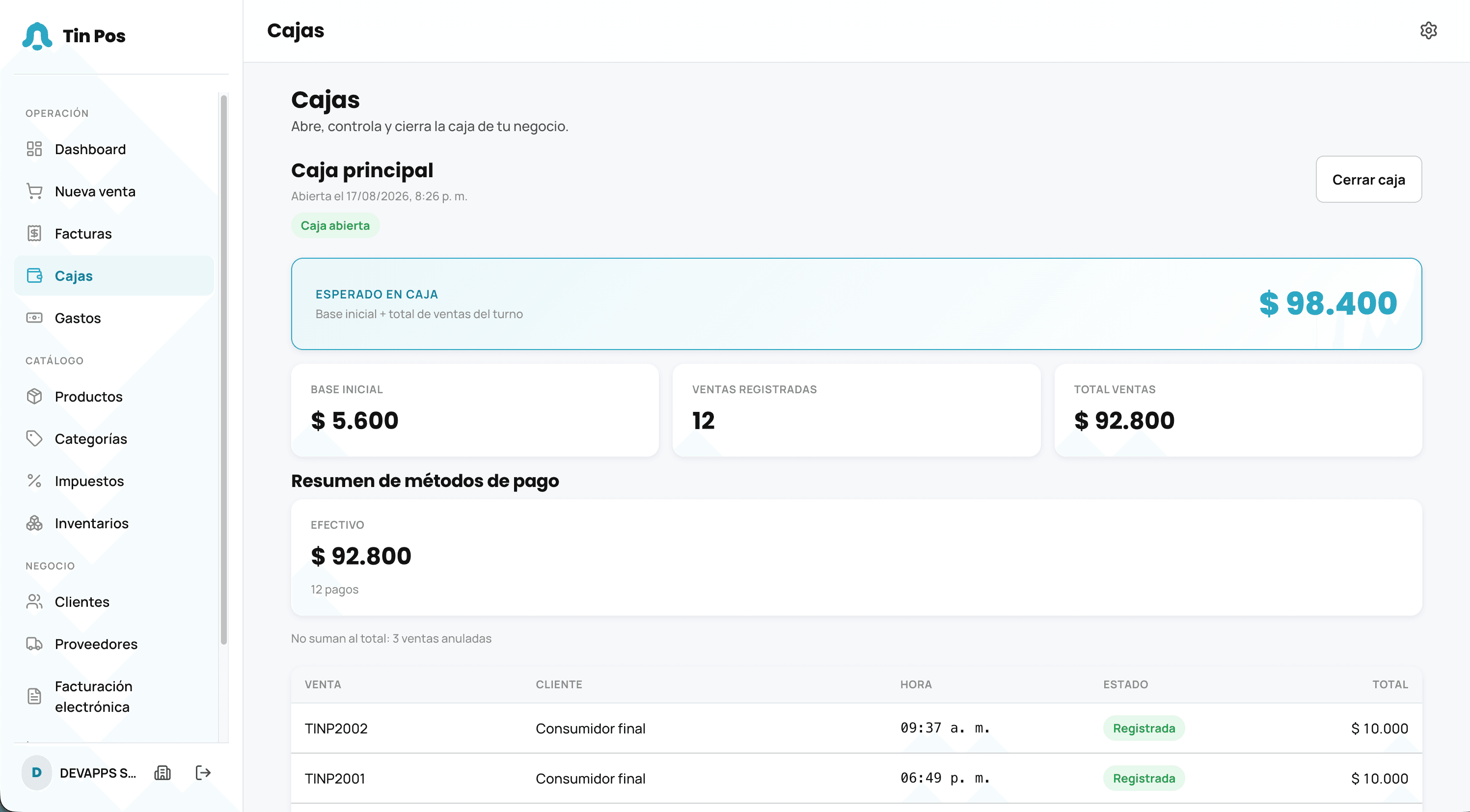Screen dimensions: 1470x812
Task: Click the ESTADO column header
Action: 1125,684
